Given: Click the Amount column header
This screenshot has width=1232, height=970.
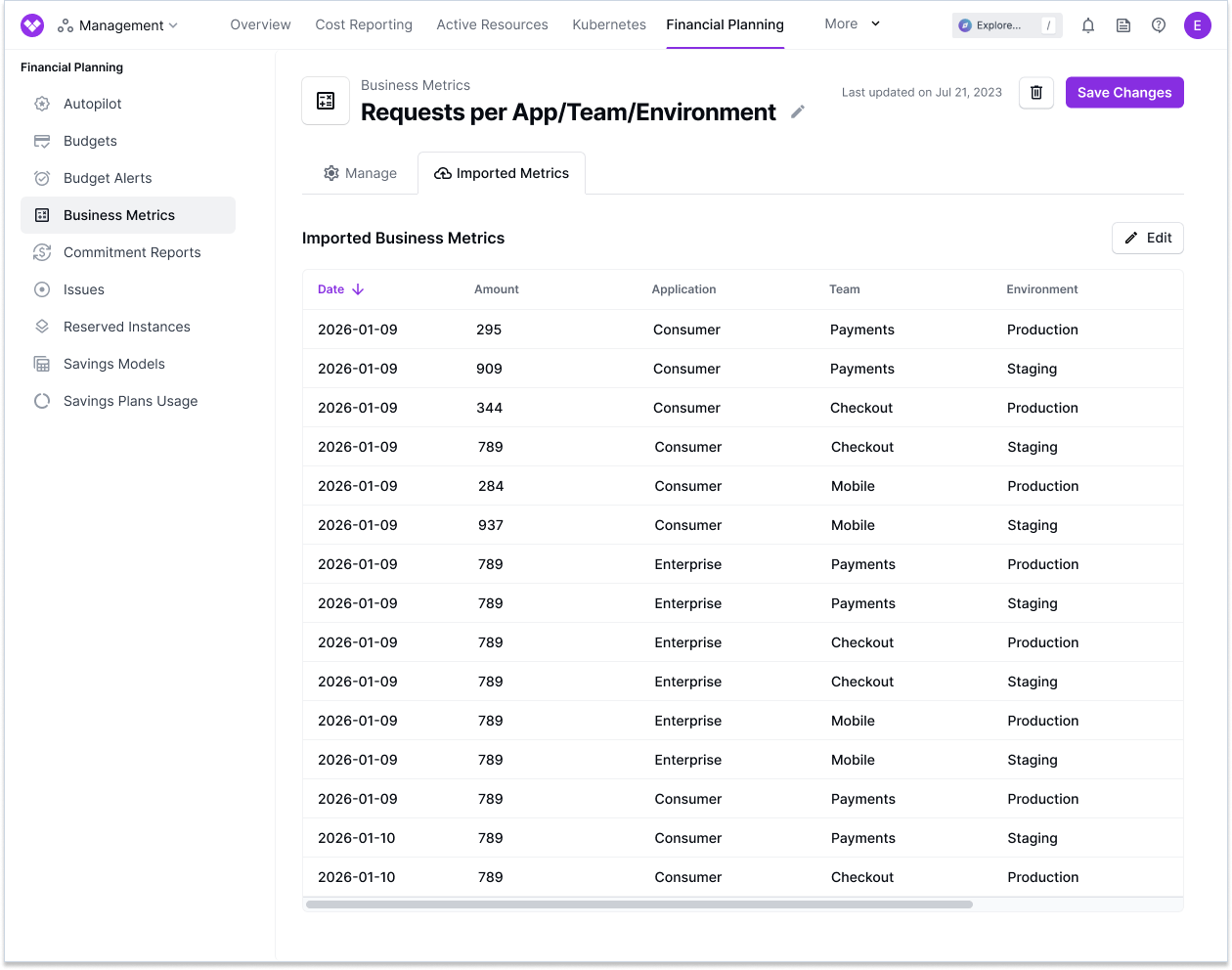Looking at the screenshot, I should 497,289.
